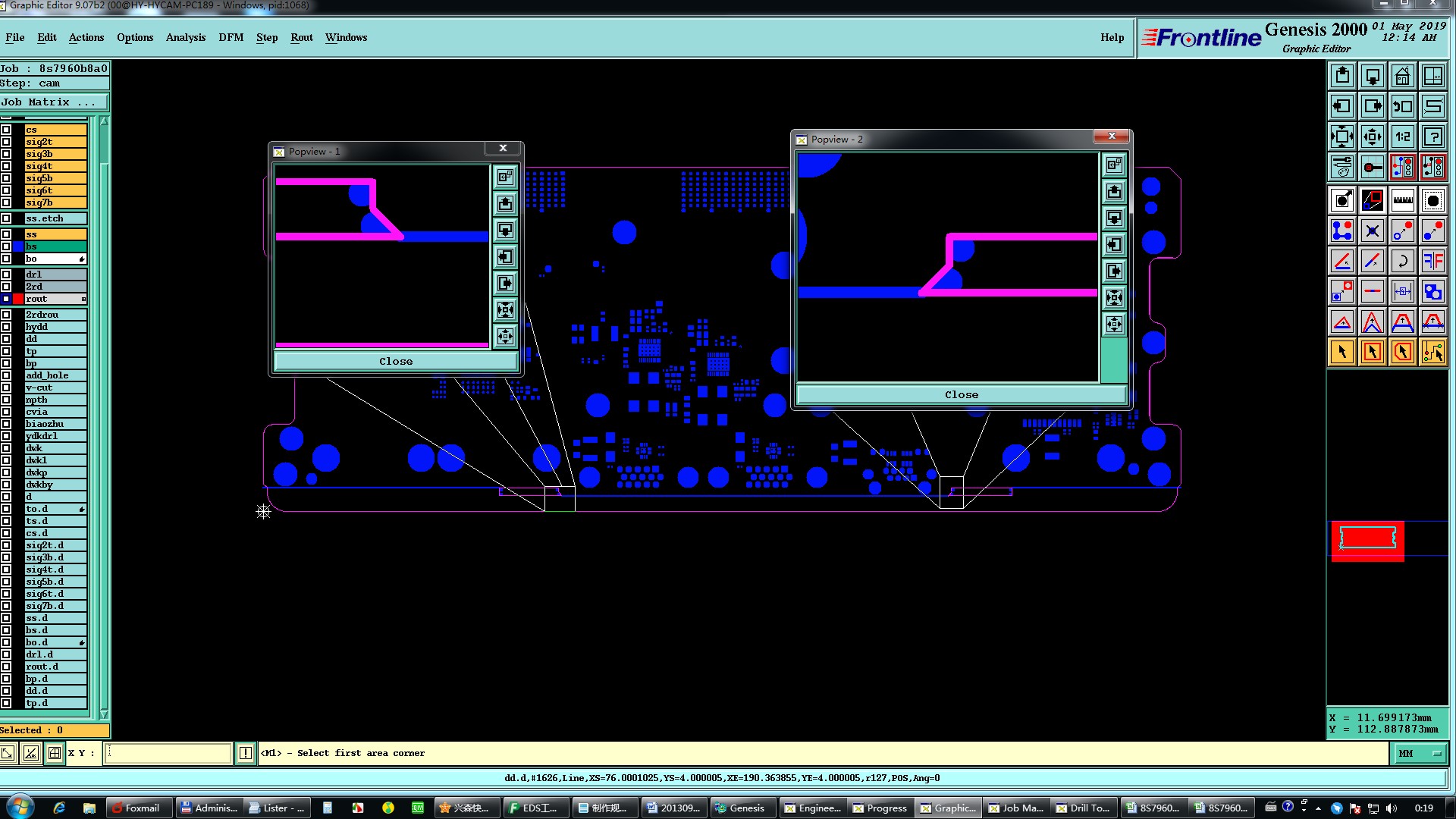Click the small arrow on the bo.d layer row
This screenshot has width=1456, height=819.
(82, 642)
